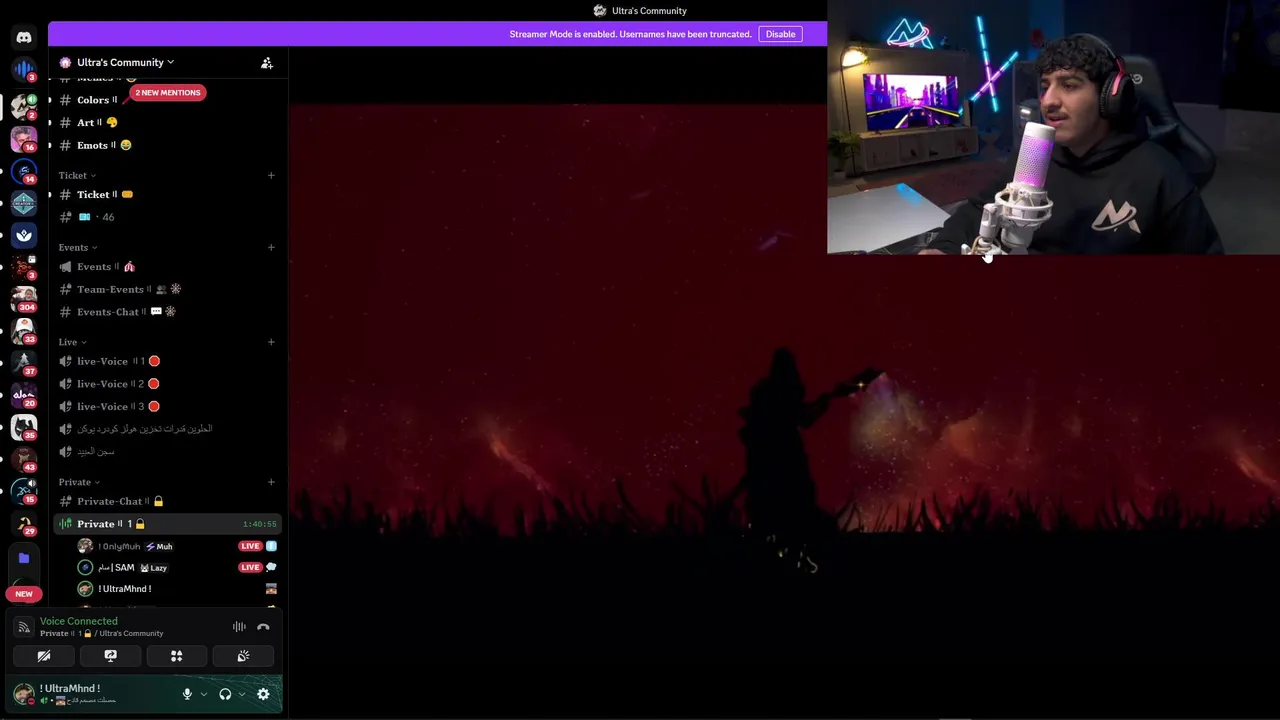Click the 1:40:55 call timer

tap(259, 524)
